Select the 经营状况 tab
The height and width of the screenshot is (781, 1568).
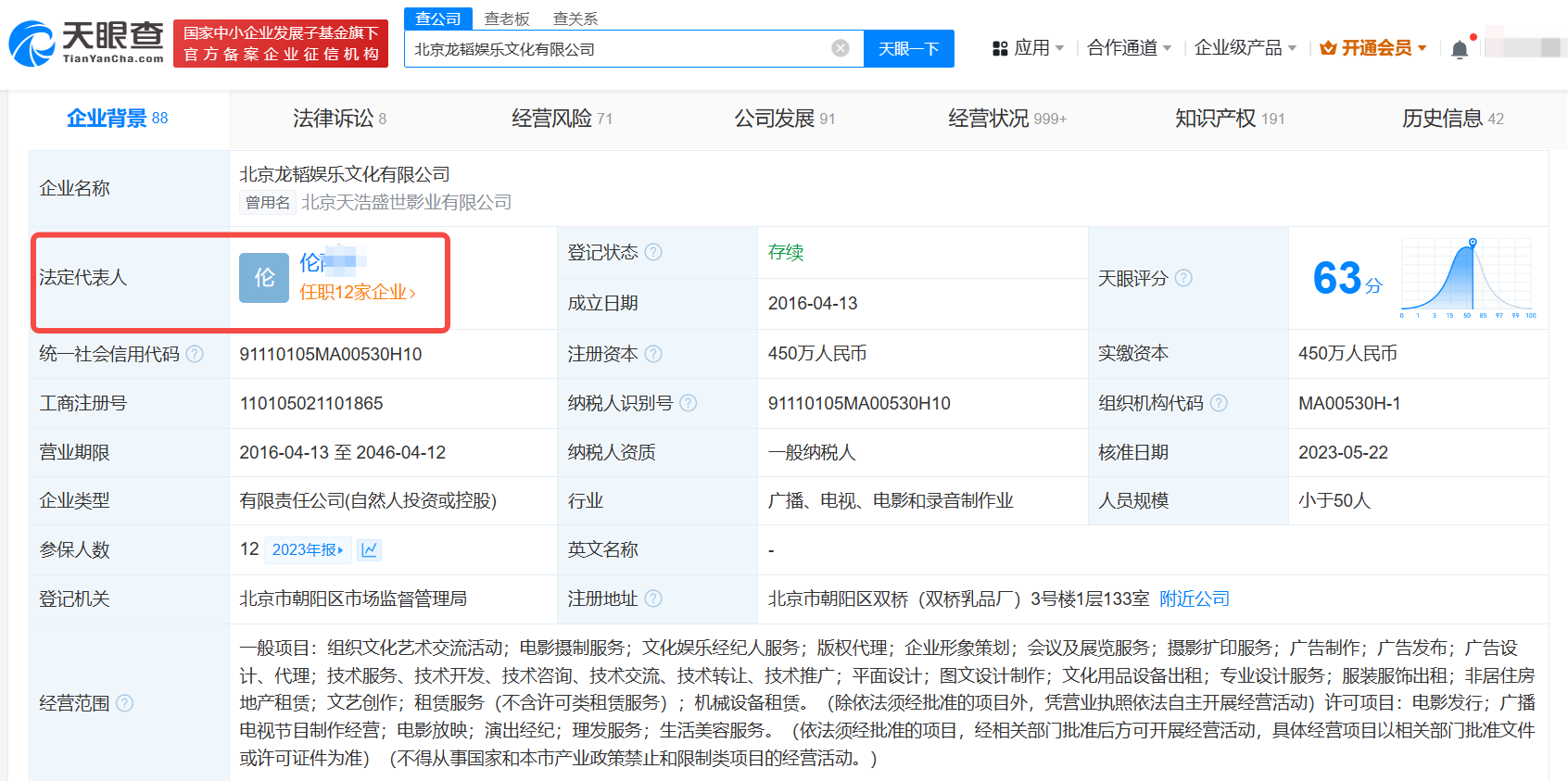[x=1007, y=119]
